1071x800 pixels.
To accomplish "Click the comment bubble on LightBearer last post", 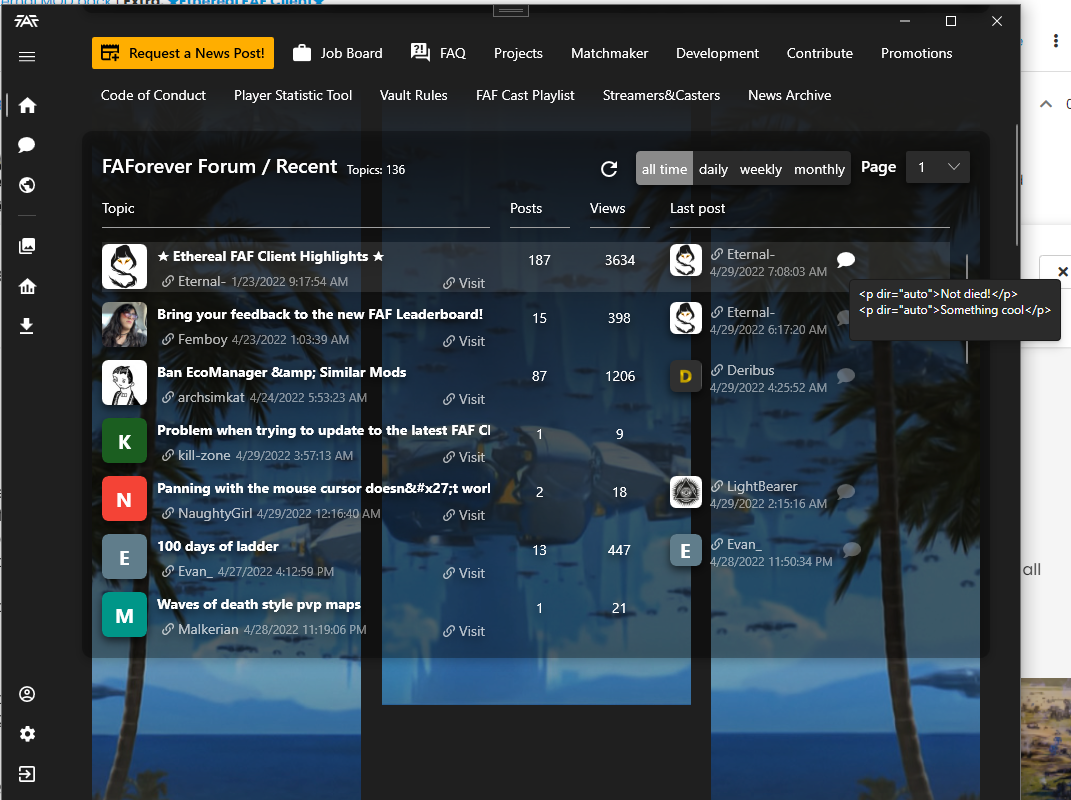I will coord(846,491).
